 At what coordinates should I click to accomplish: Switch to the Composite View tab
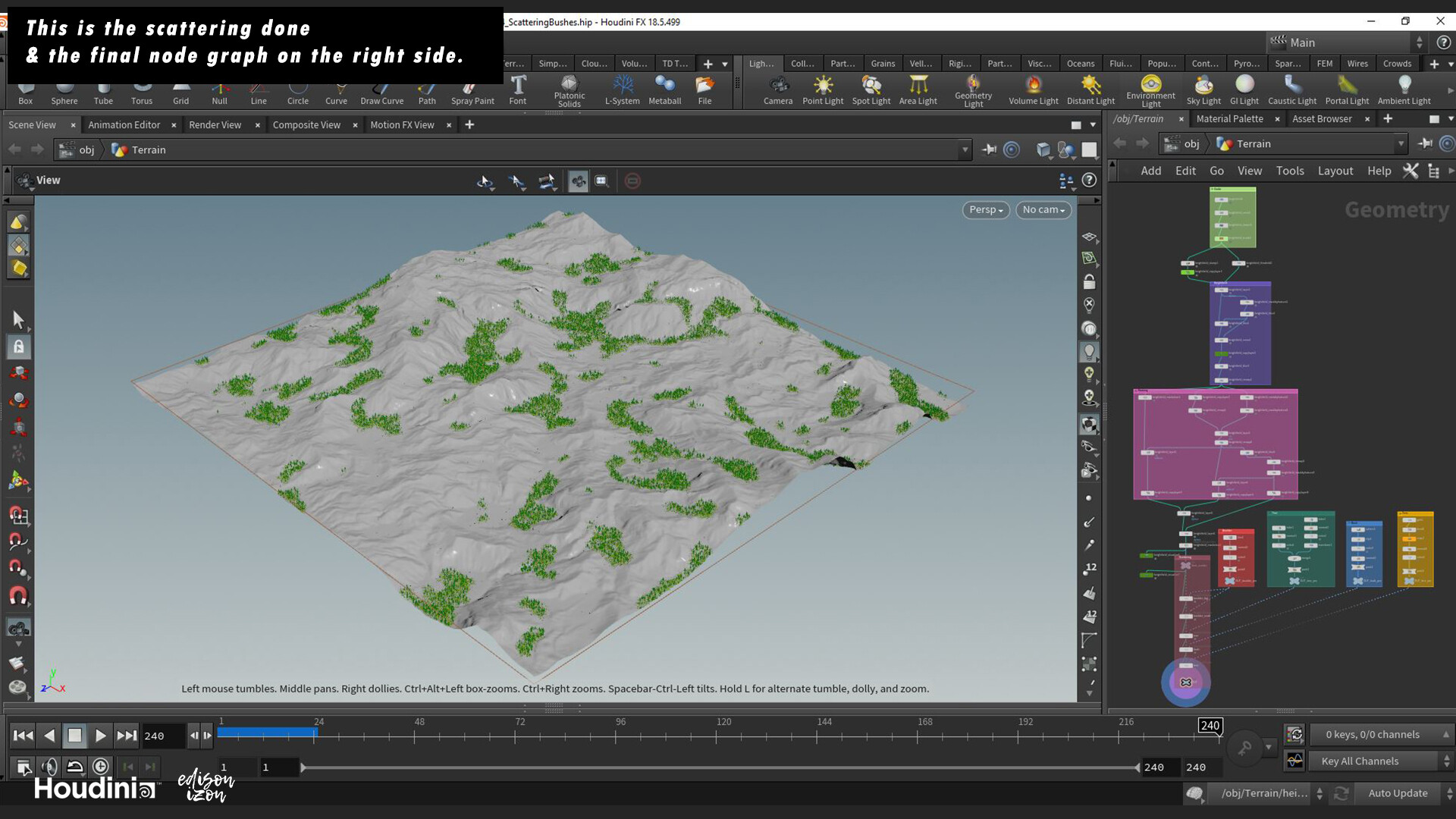pos(306,124)
